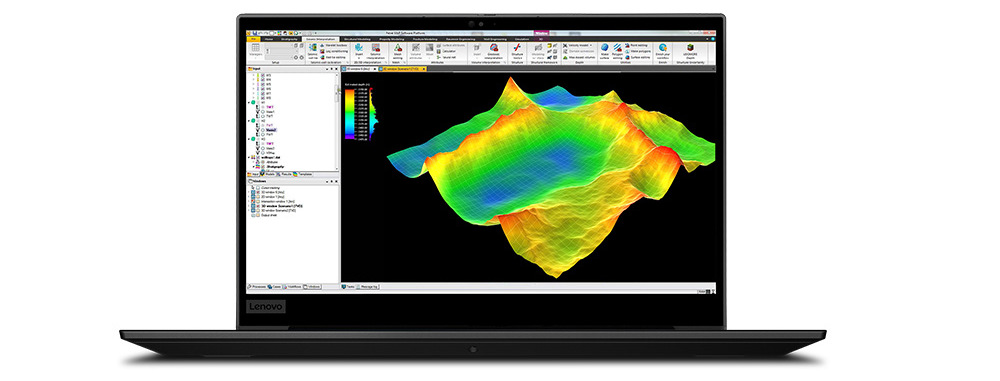Image resolution: width=1000 pixels, height=381 pixels.
Task: Toggle the BT8 checkbox in Input tree
Action: [263, 98]
